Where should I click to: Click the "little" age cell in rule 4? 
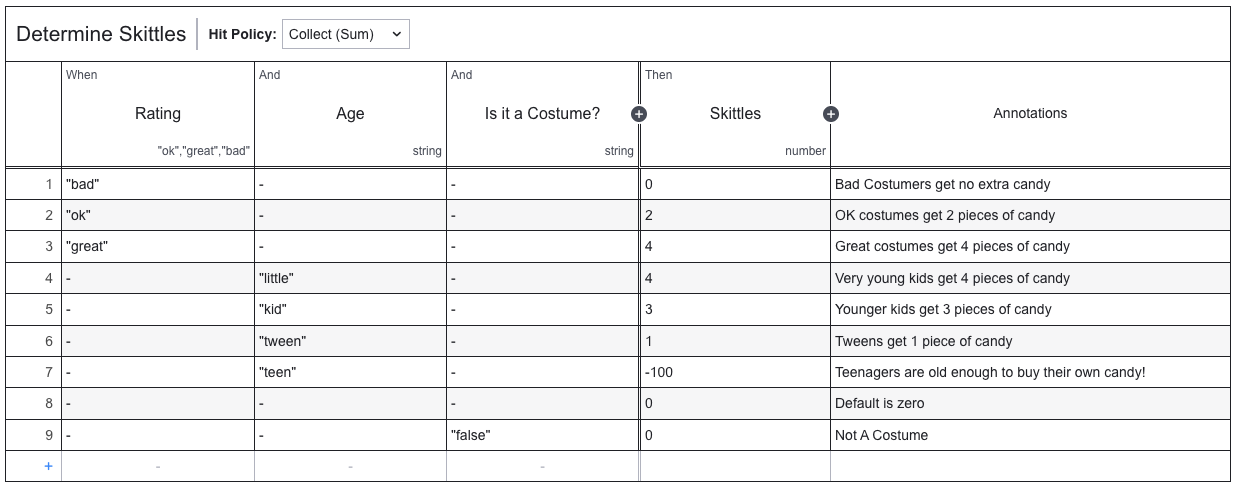(x=350, y=278)
